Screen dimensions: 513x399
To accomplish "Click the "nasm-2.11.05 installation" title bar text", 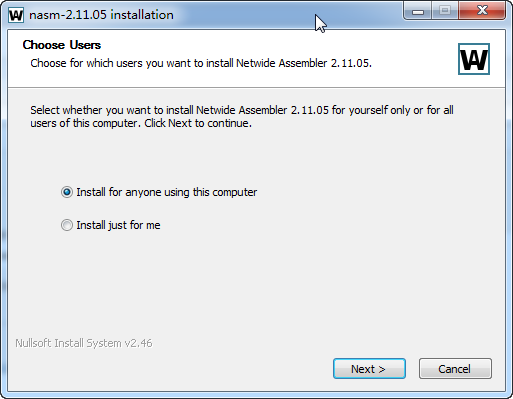I will [x=101, y=15].
